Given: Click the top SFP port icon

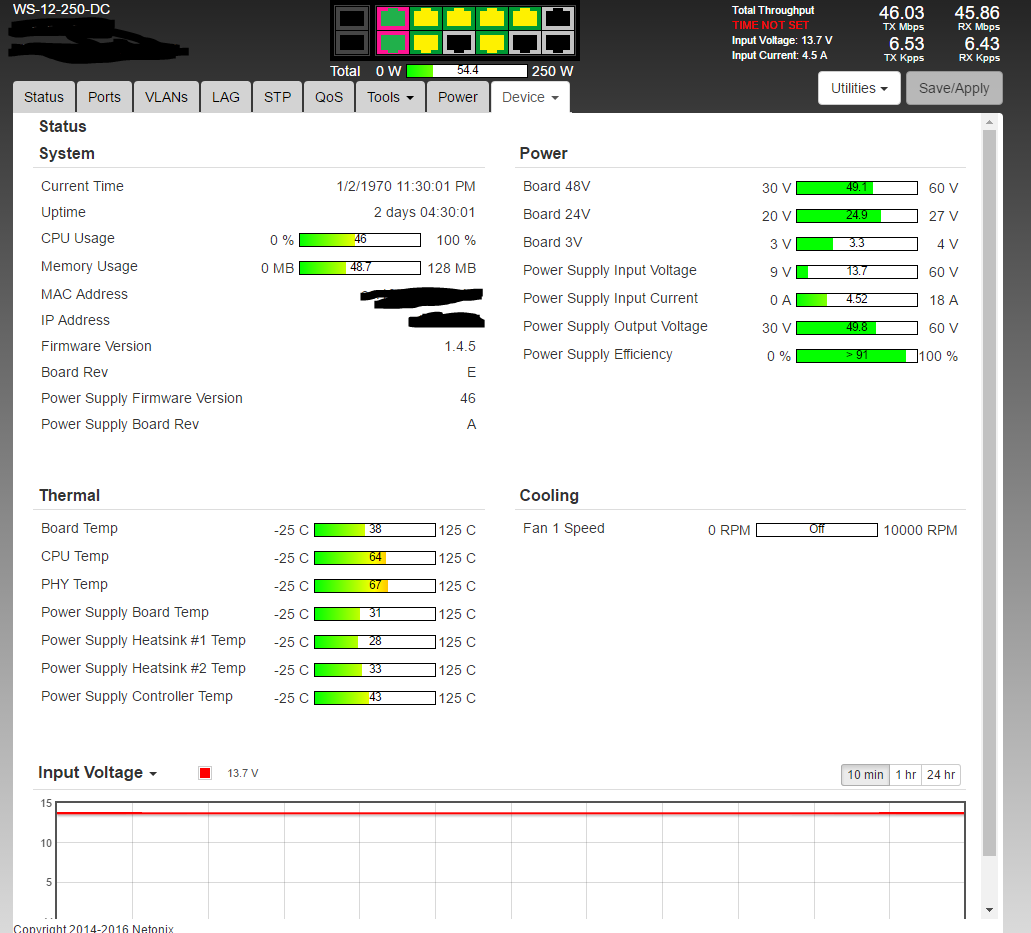Looking at the screenshot, I should click(x=352, y=18).
